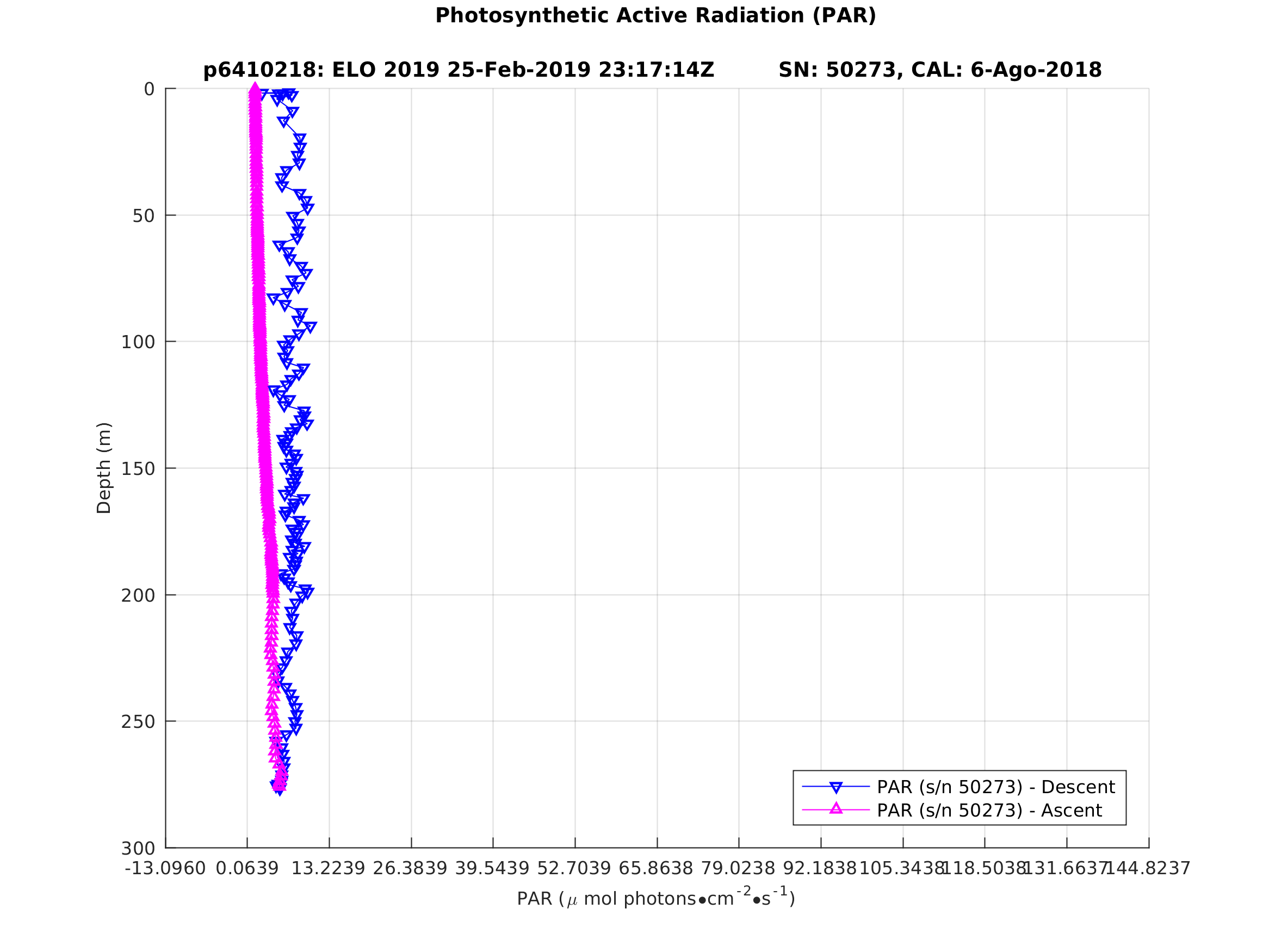Click legend entry 'PAR (s/n 50273) - Descent'
The width and height of the screenshot is (1269, 952).
point(996,787)
